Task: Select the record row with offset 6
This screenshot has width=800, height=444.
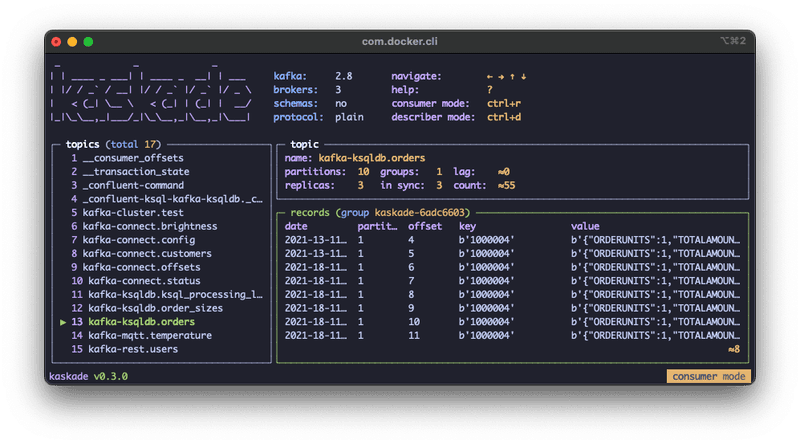Action: (x=512, y=267)
